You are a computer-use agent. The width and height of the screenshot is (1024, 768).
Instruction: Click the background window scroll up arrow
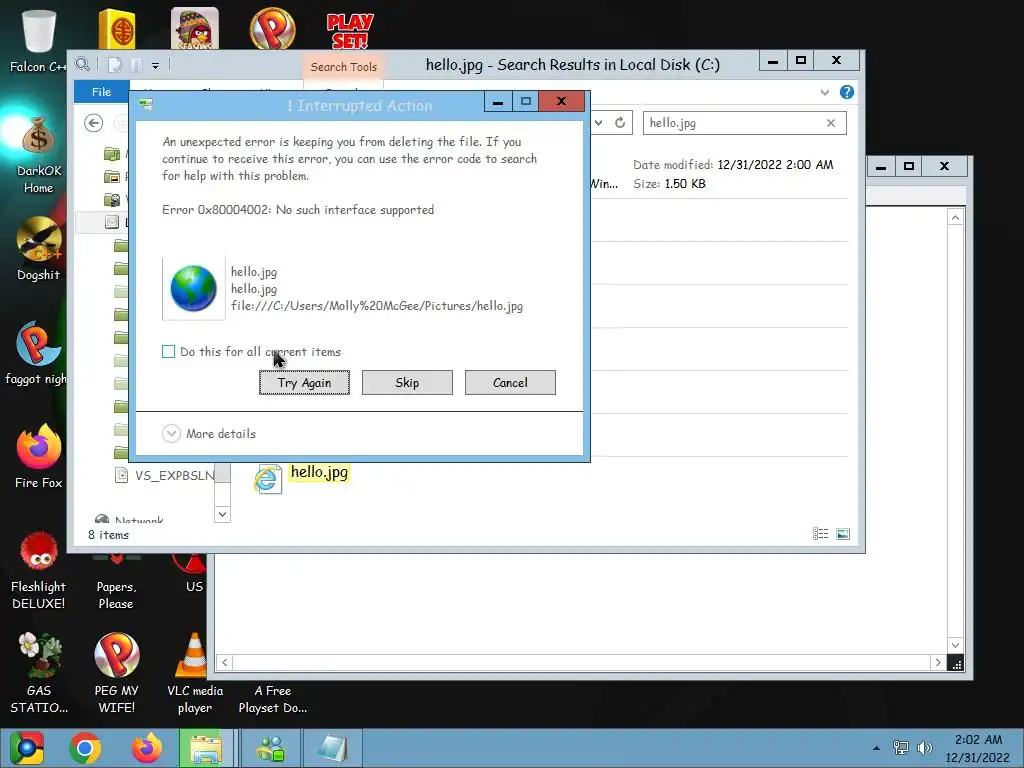[955, 217]
